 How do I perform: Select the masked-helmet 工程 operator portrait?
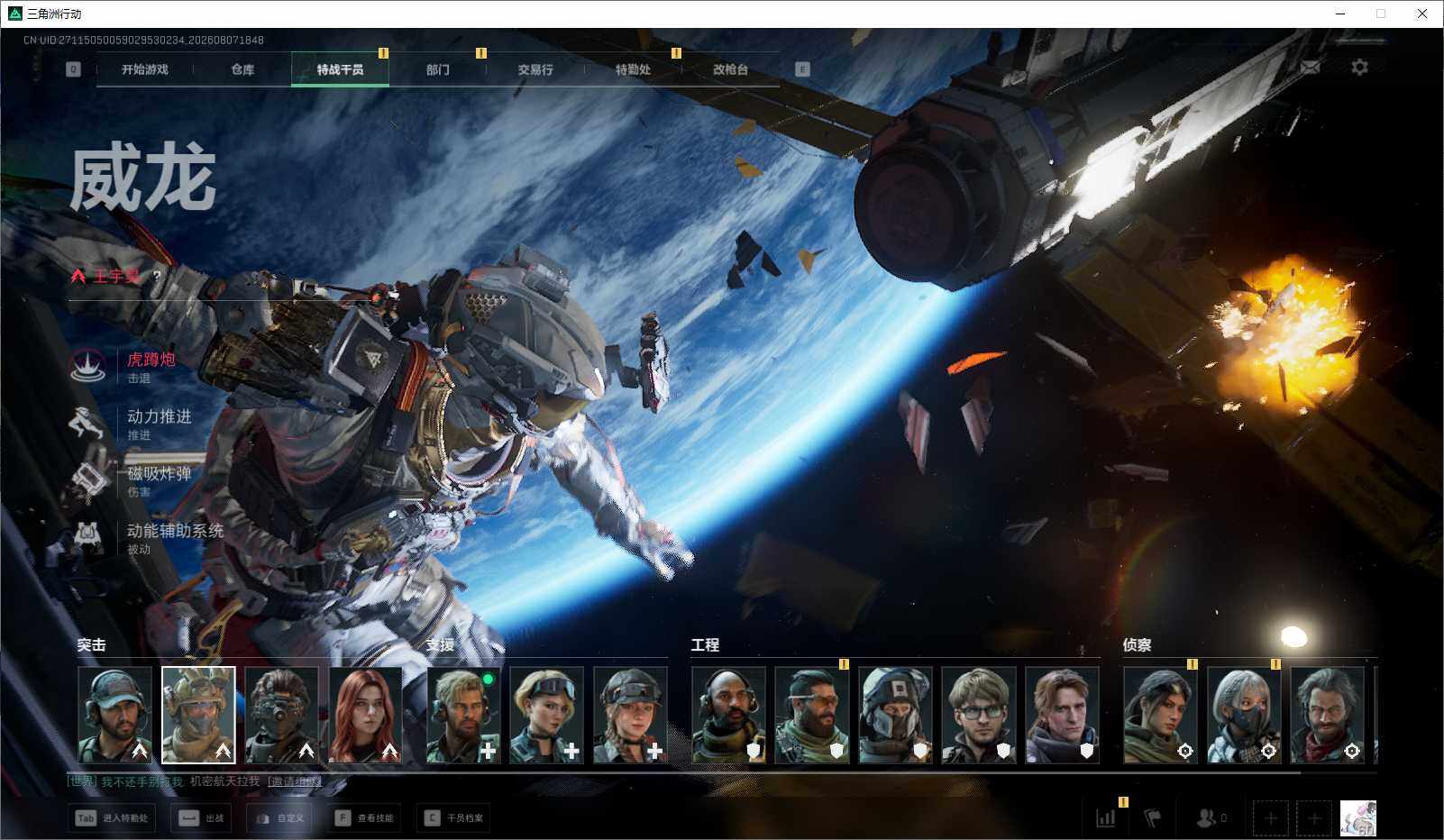tap(895, 716)
